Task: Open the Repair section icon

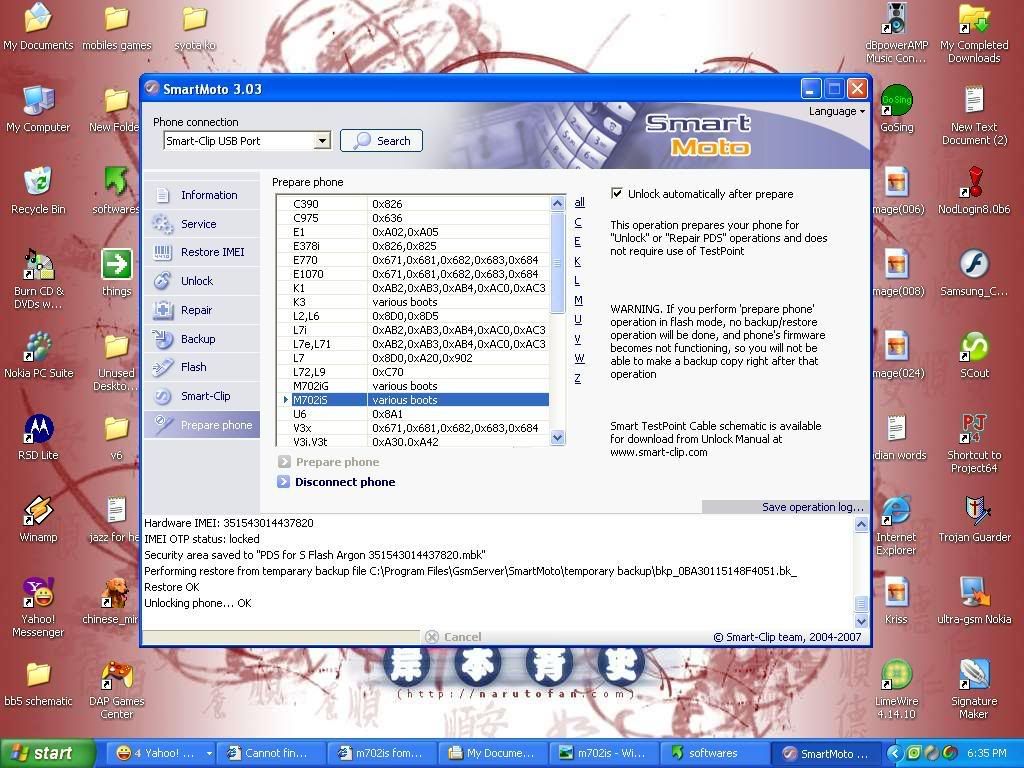Action: [163, 310]
